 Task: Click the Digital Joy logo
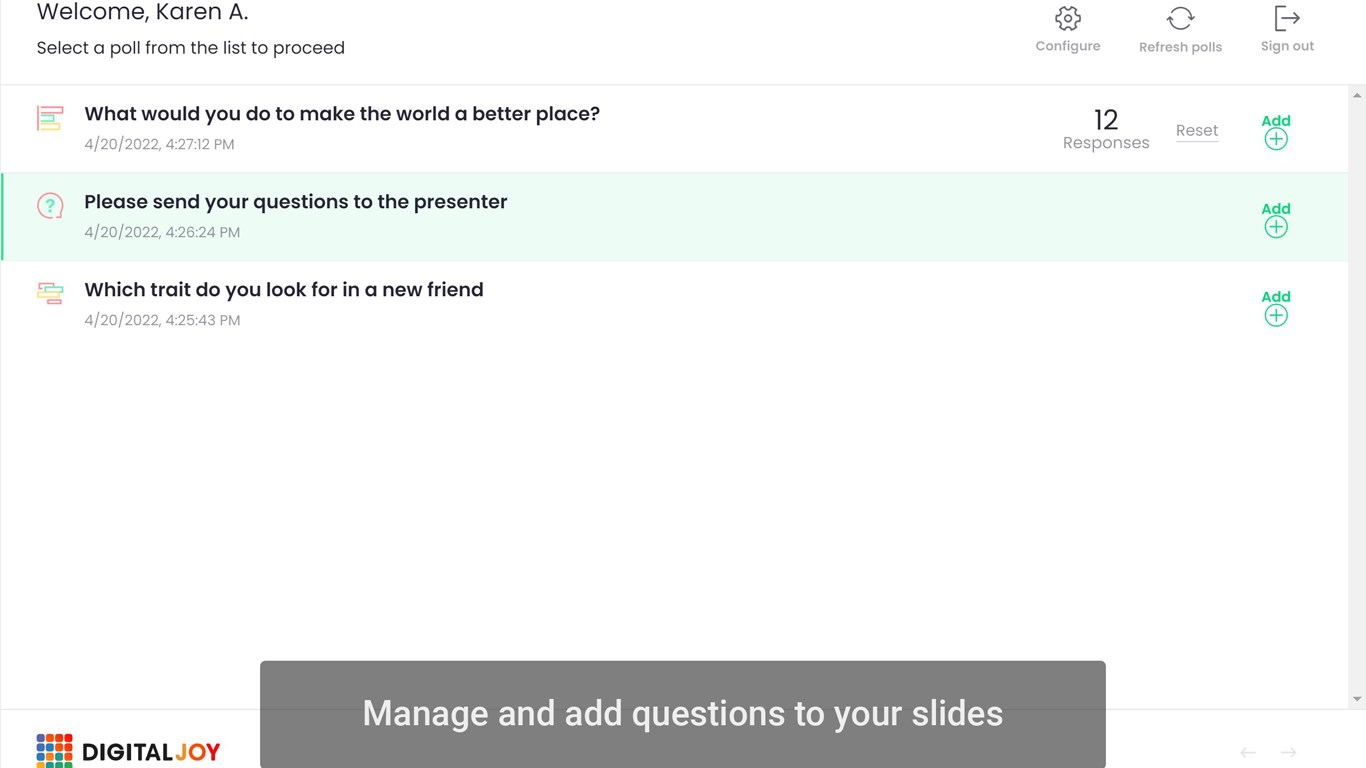click(128, 750)
